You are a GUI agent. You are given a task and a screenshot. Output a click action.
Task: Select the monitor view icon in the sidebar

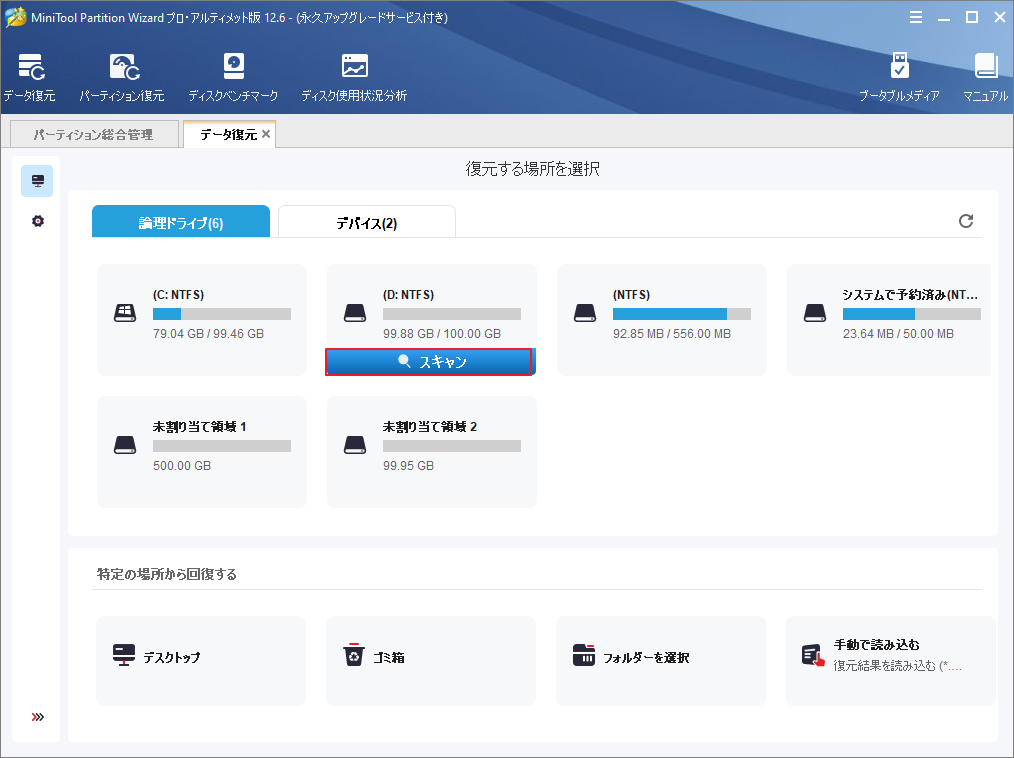point(38,180)
